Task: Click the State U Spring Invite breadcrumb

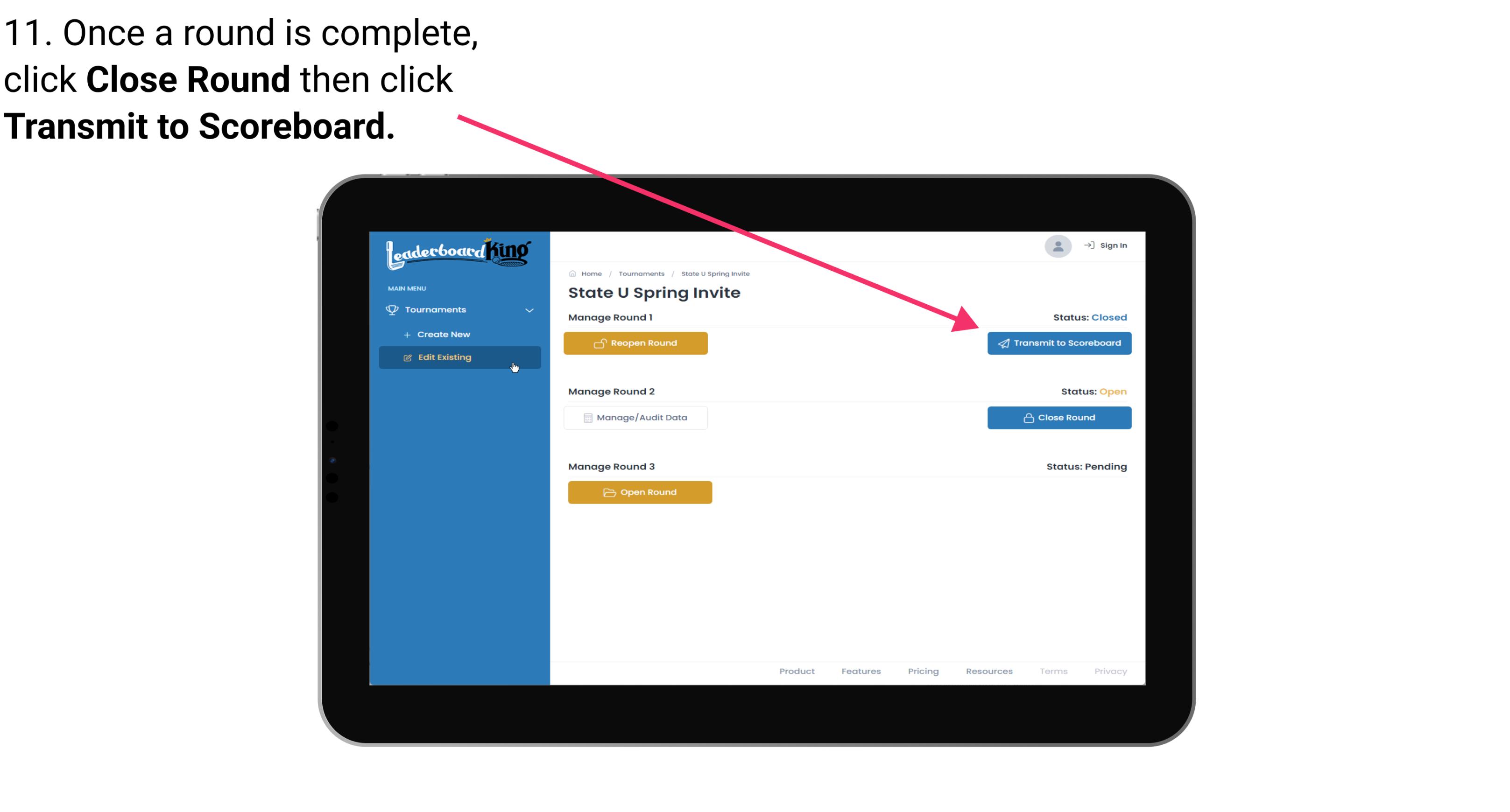Action: [715, 273]
